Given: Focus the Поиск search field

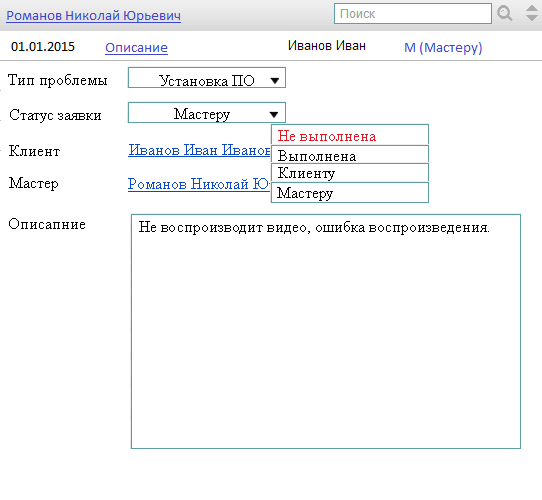Looking at the screenshot, I should coord(413,13).
